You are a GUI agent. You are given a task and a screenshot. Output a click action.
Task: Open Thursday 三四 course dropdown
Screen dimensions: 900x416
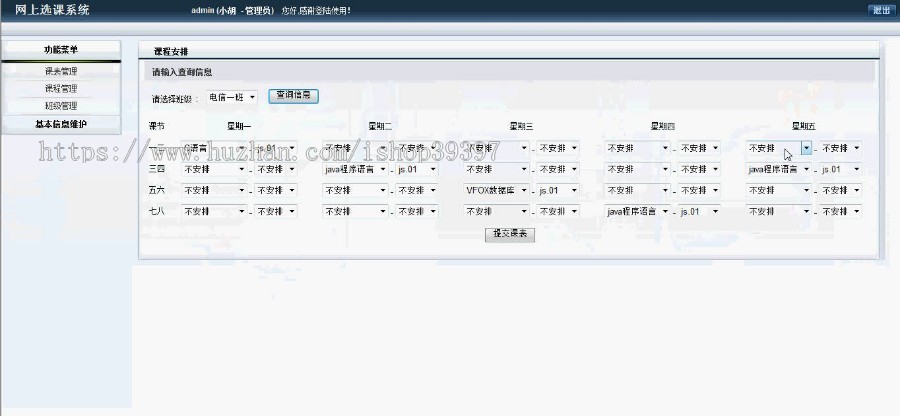(x=638, y=169)
